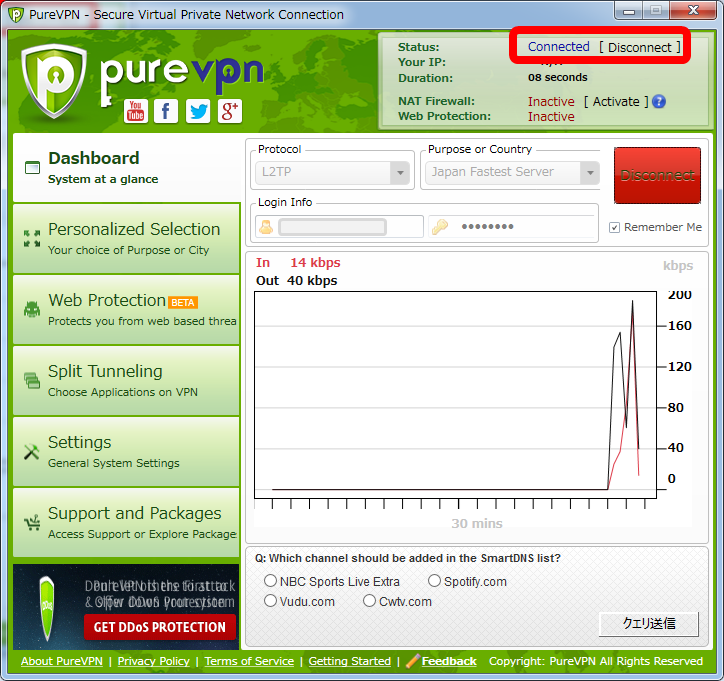Open the PureVPN Twitter icon
Viewport: 724px width, 681px height.
pos(198,111)
